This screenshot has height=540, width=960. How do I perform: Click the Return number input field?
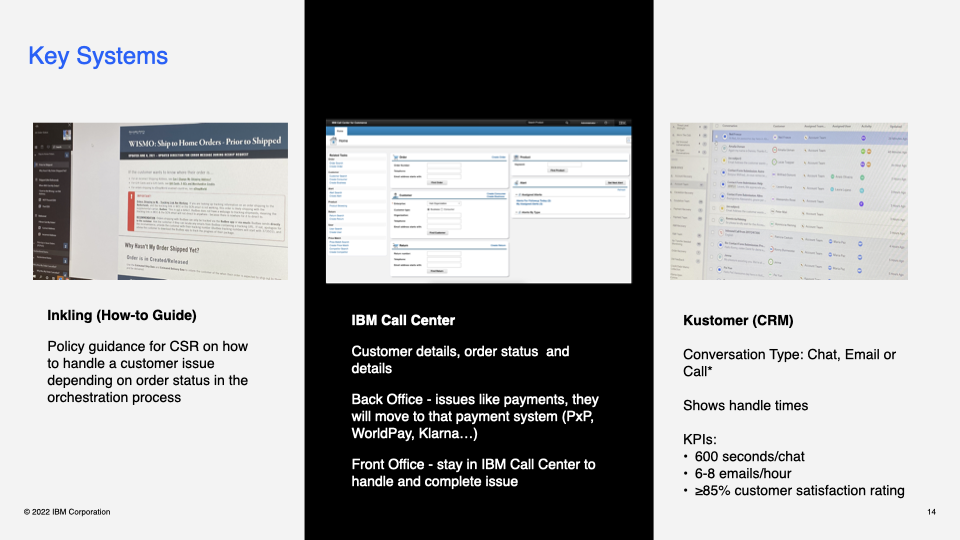click(444, 253)
